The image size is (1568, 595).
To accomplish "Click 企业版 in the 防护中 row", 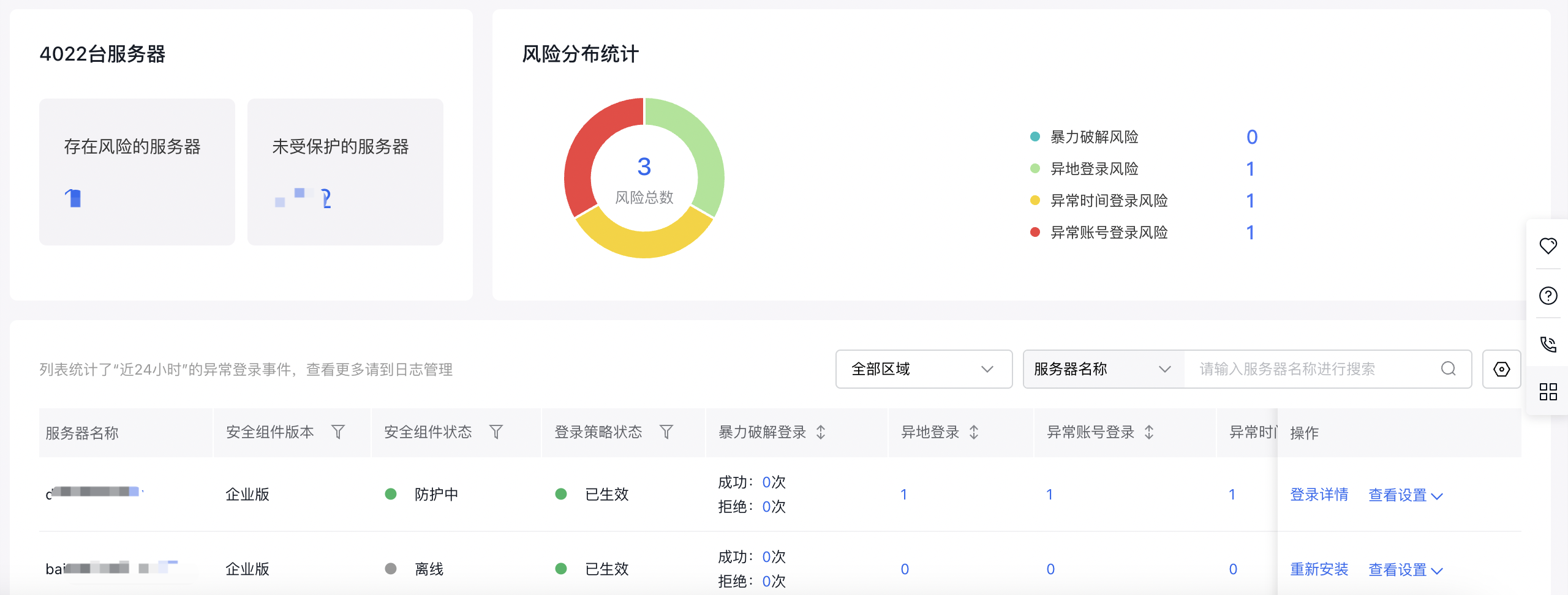I will [x=247, y=495].
